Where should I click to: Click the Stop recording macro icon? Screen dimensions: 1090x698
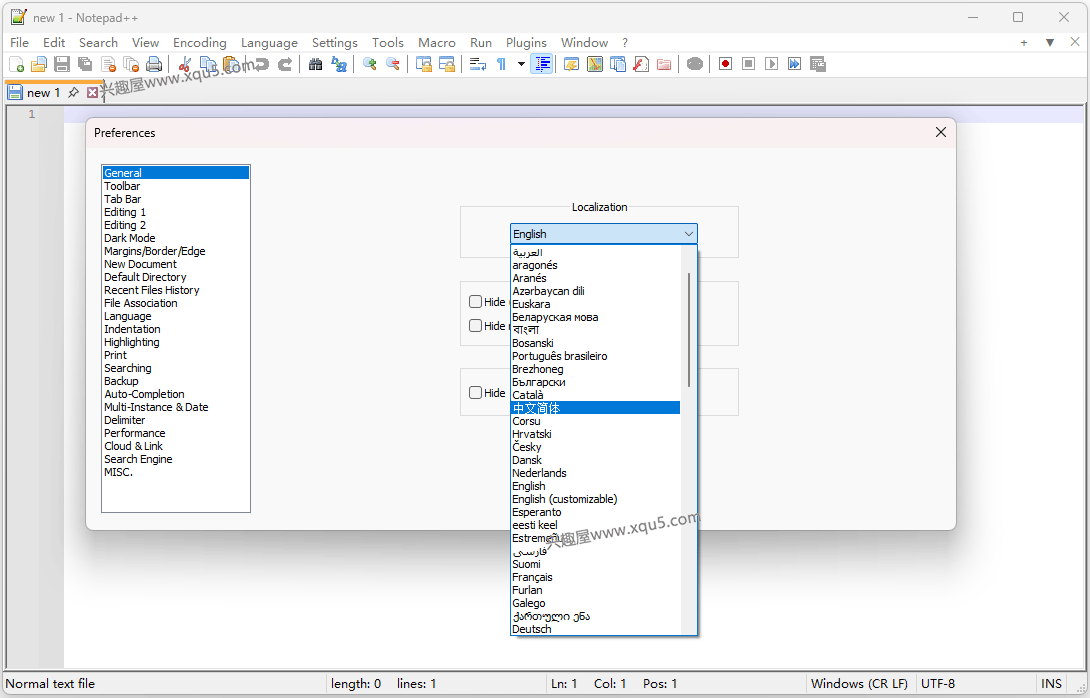click(x=748, y=65)
